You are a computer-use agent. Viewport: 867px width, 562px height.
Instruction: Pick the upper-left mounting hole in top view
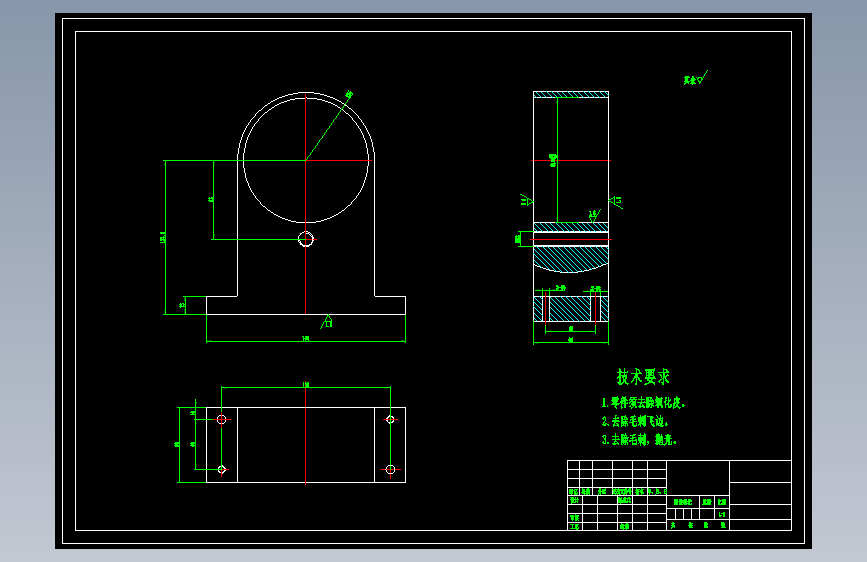coord(222,419)
